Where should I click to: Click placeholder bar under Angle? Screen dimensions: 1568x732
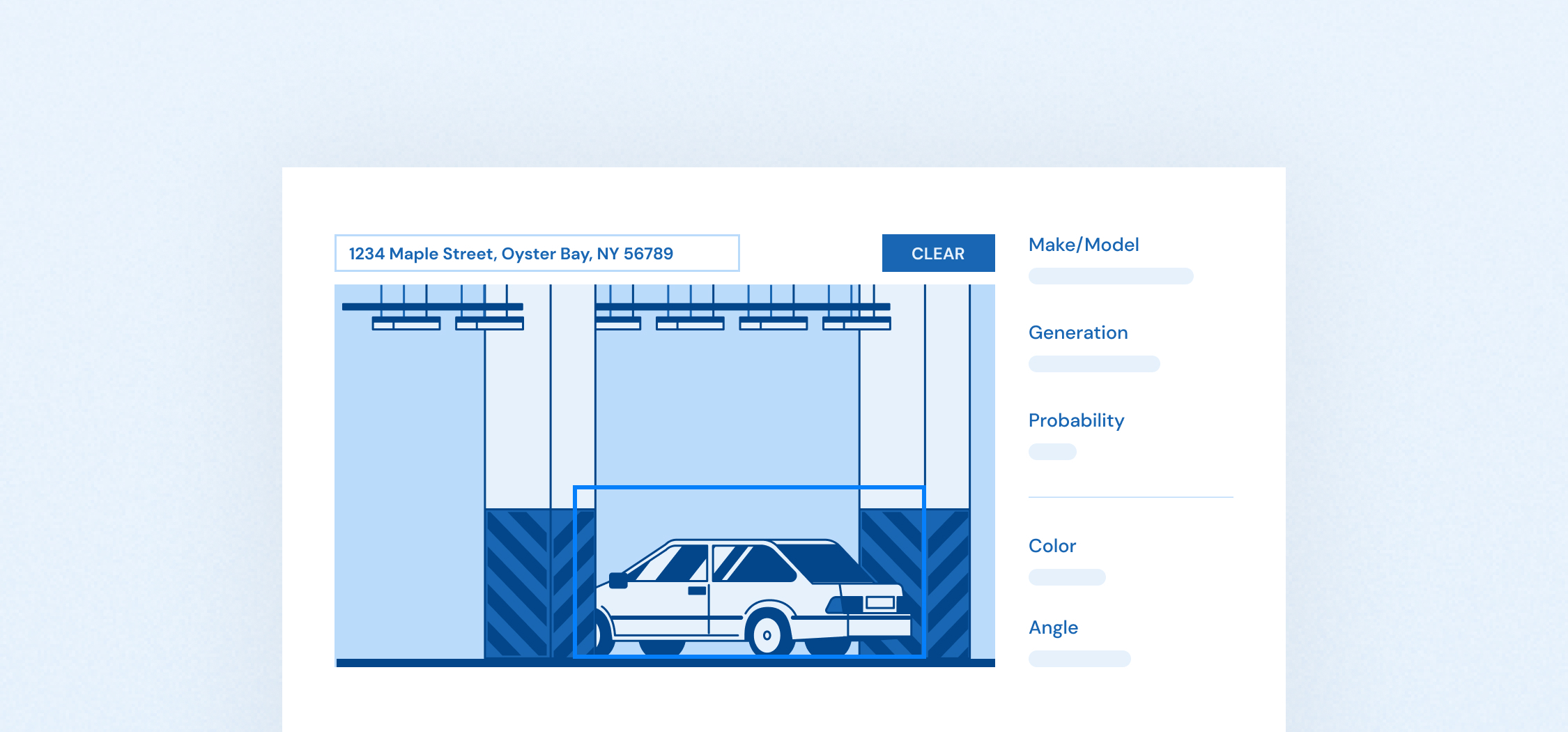tap(1079, 659)
